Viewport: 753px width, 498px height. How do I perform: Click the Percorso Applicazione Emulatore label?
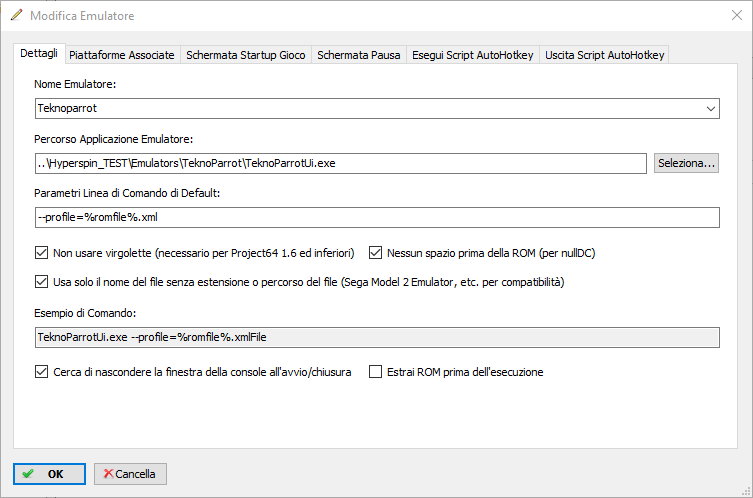coord(113,139)
